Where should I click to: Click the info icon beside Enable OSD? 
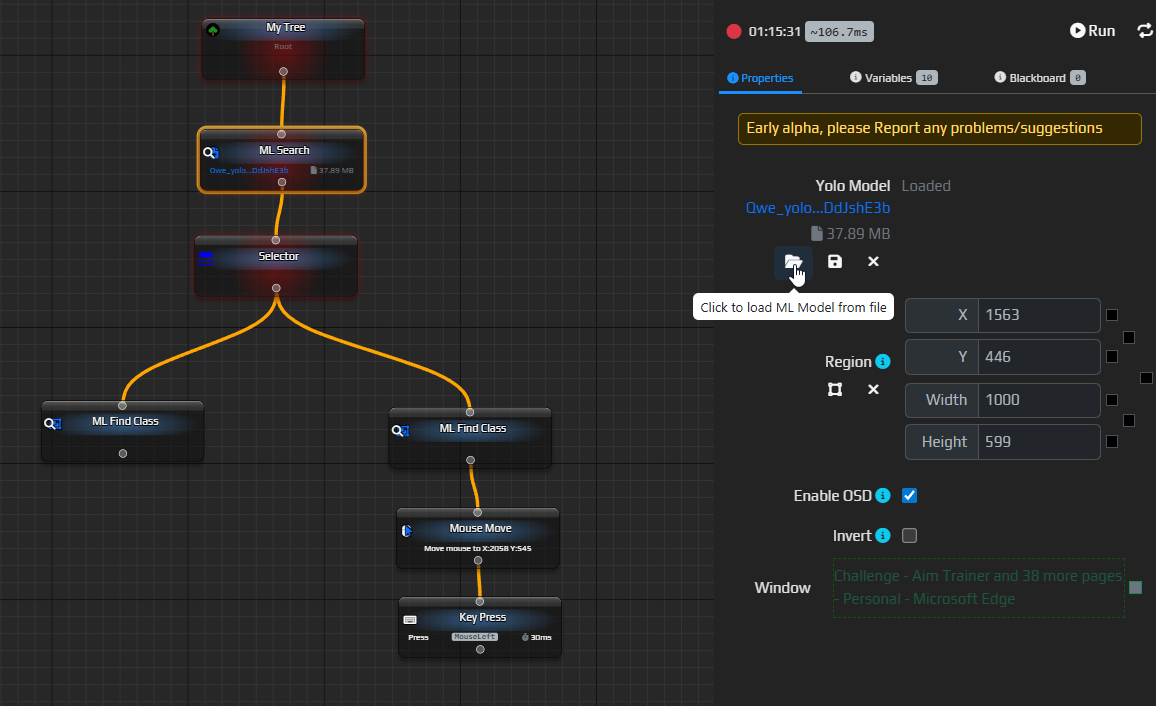[882, 495]
